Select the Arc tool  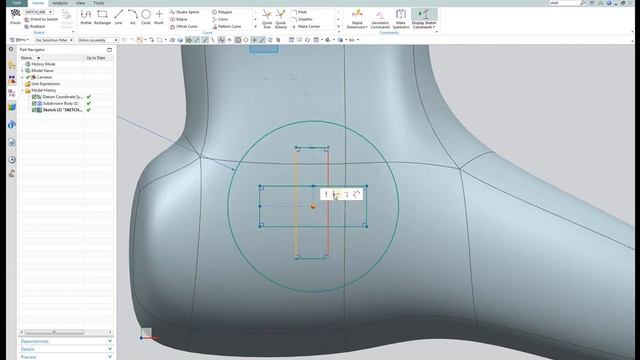click(x=133, y=17)
